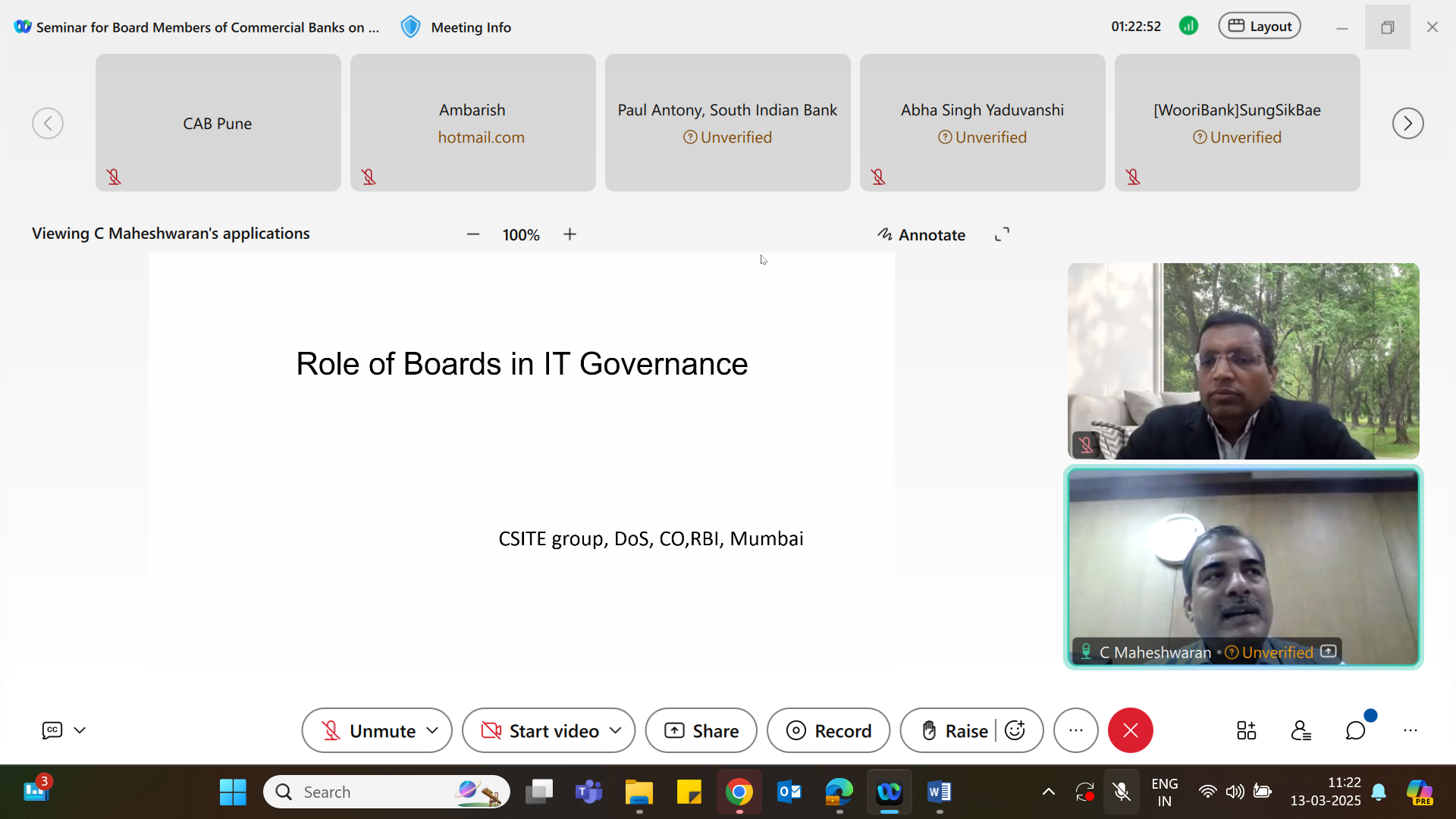This screenshot has height=819, width=1456.
Task: Open the volume icon in system tray
Action: point(1235,792)
